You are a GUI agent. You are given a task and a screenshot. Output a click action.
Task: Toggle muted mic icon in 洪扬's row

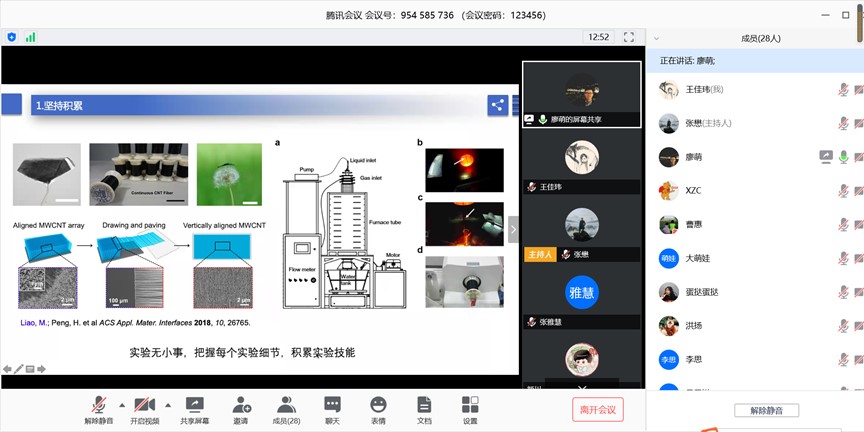click(x=843, y=326)
